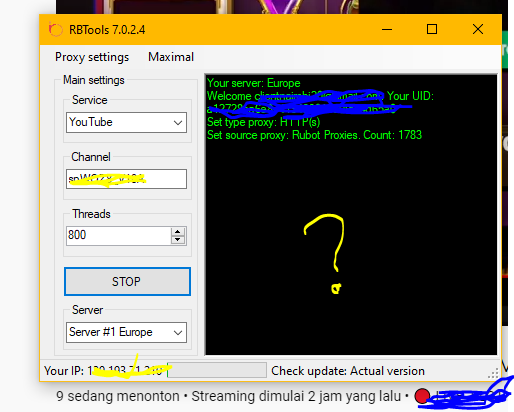
Task: Open the Proxy settings menu
Action: 92,57
